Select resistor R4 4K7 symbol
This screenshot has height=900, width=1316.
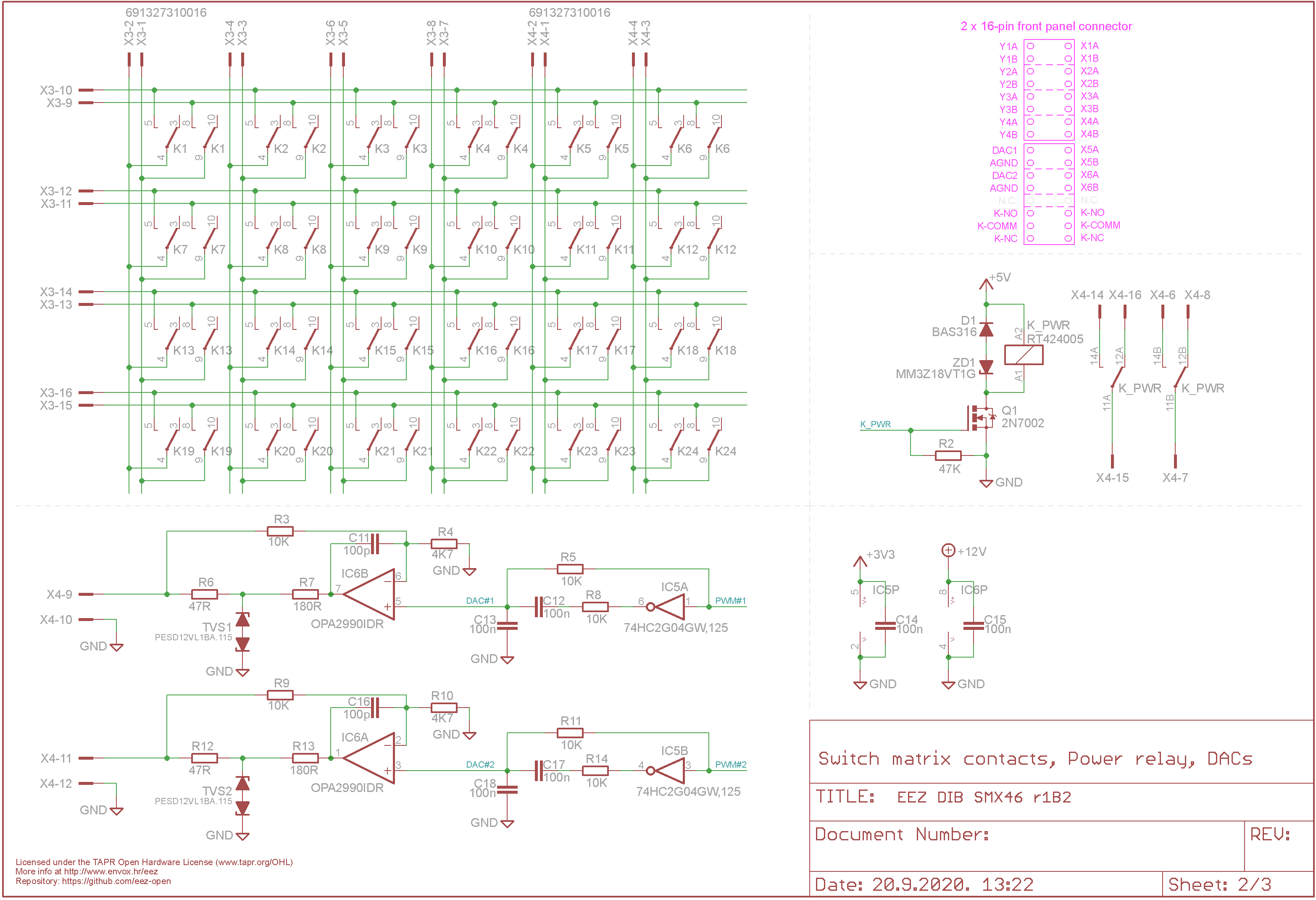444,544
